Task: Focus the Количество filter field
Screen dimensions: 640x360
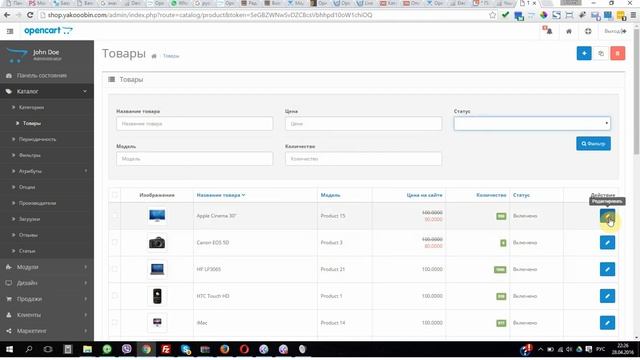Action: click(x=363, y=159)
